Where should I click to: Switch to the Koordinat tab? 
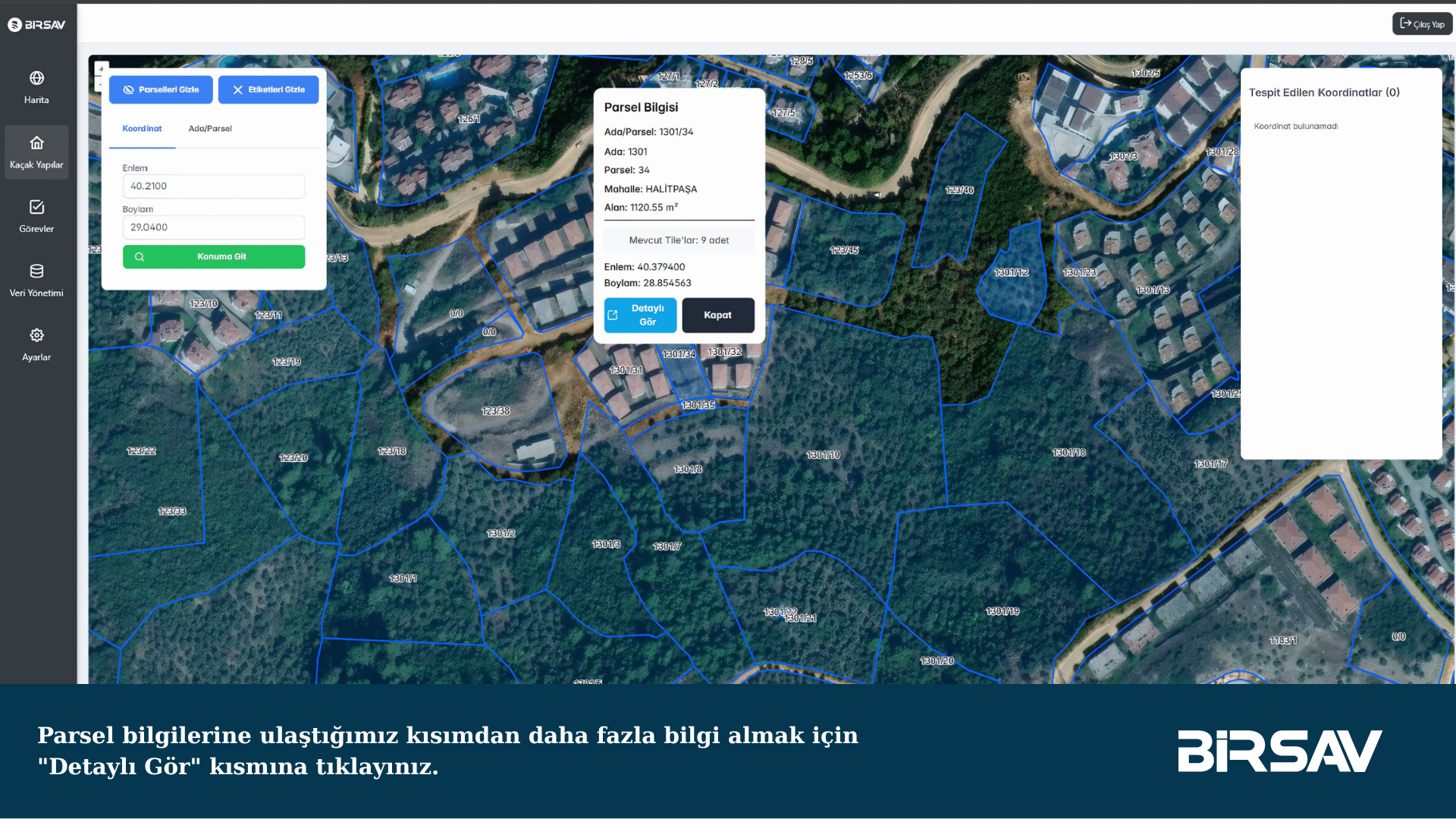point(142,129)
